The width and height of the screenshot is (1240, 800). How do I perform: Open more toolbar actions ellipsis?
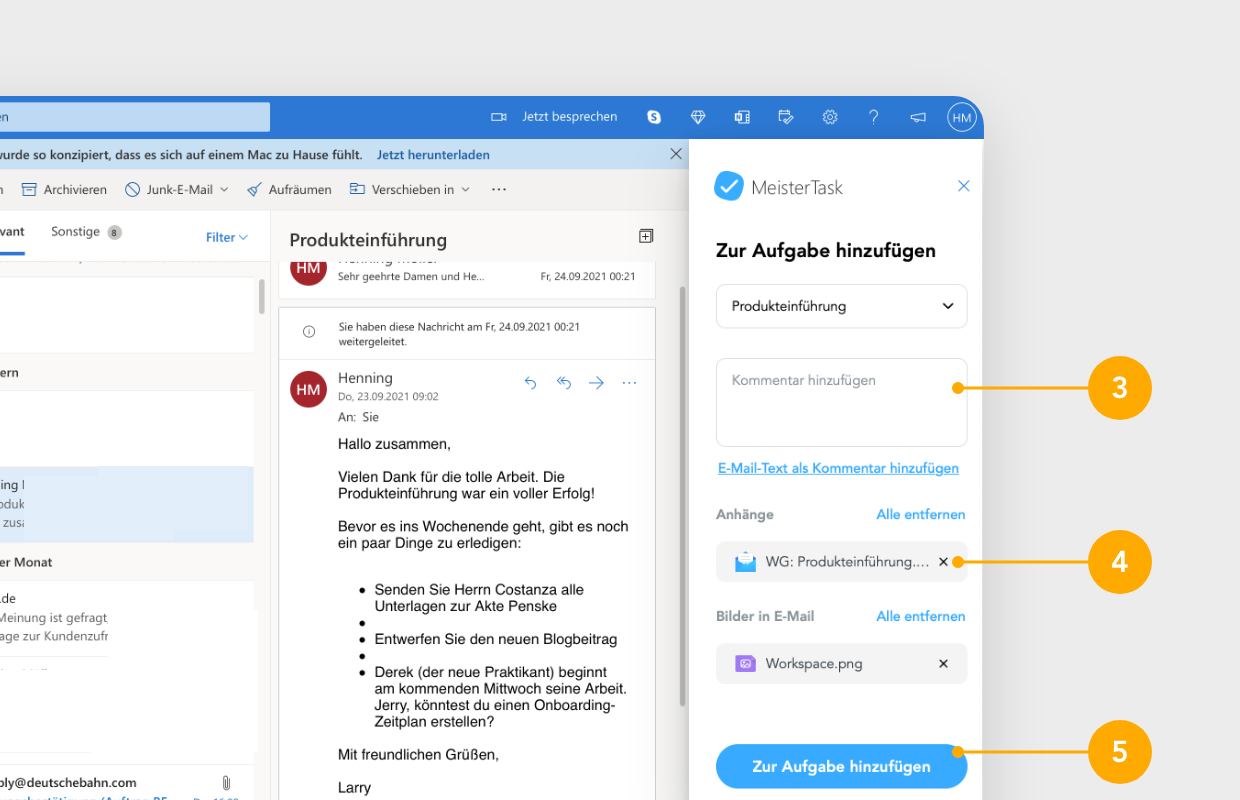pyautogui.click(x=499, y=189)
